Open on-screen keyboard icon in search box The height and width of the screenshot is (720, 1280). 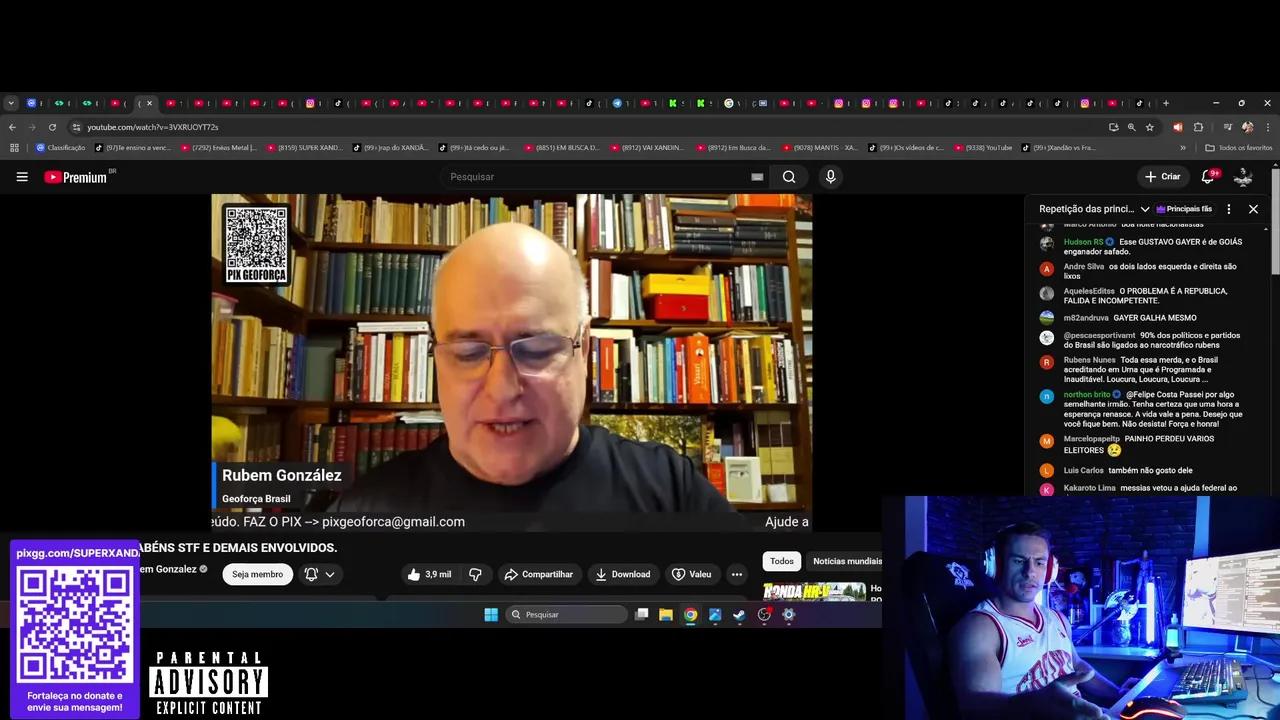tap(757, 177)
